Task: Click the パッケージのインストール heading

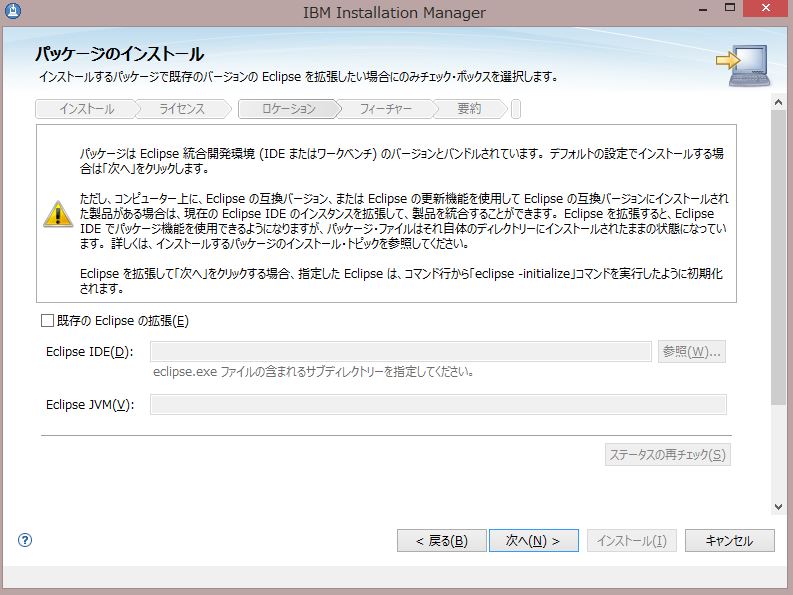Action: [120, 54]
